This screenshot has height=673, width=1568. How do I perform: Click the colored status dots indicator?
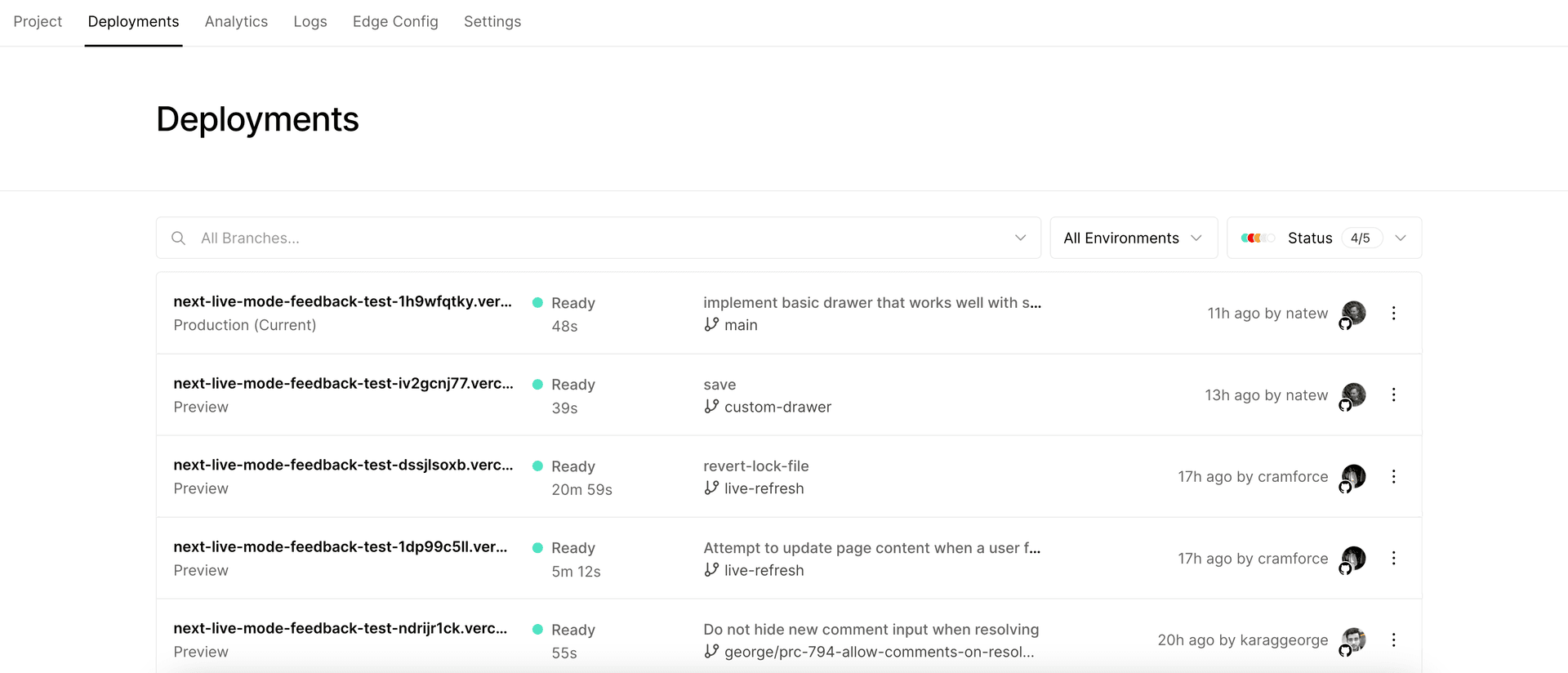1257,238
